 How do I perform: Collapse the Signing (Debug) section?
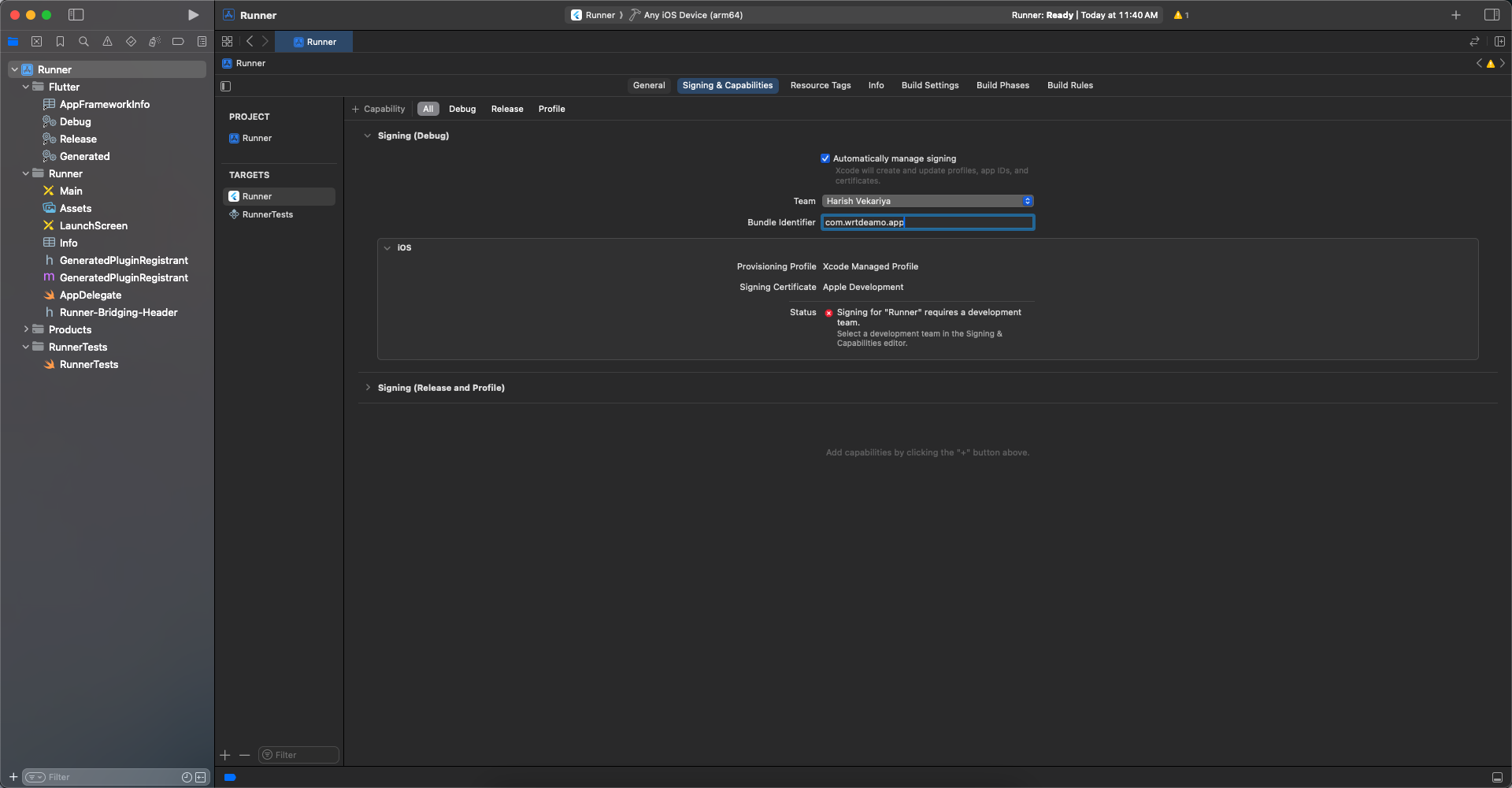367,136
